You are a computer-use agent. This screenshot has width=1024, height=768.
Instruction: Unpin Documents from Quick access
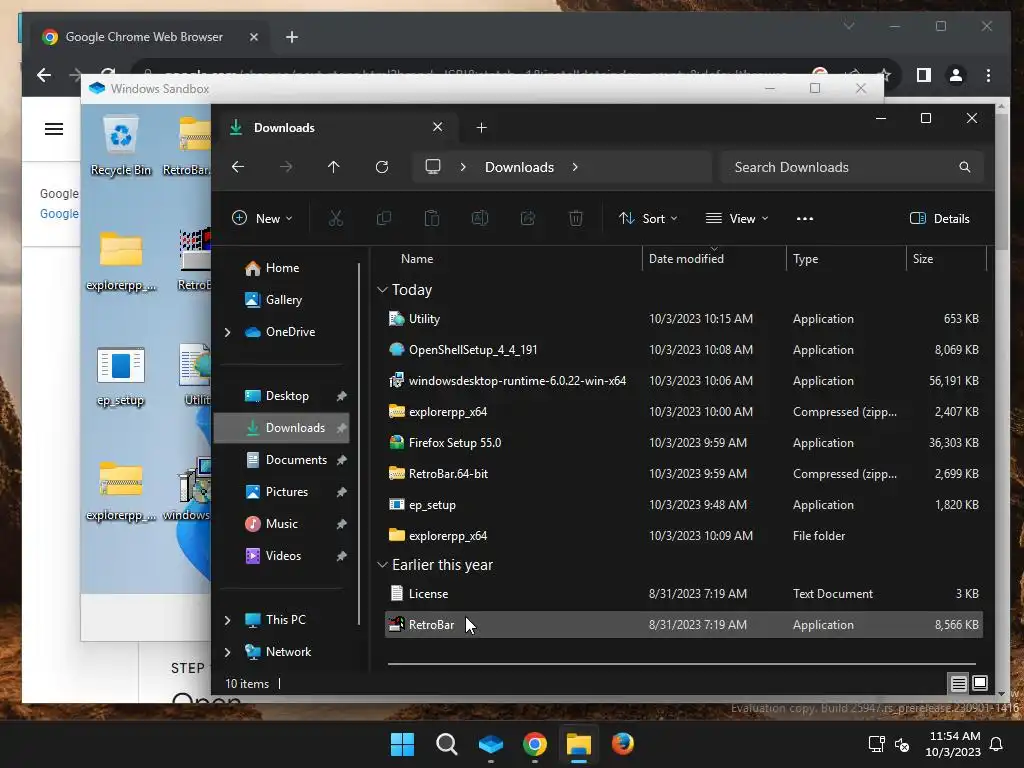point(342,460)
